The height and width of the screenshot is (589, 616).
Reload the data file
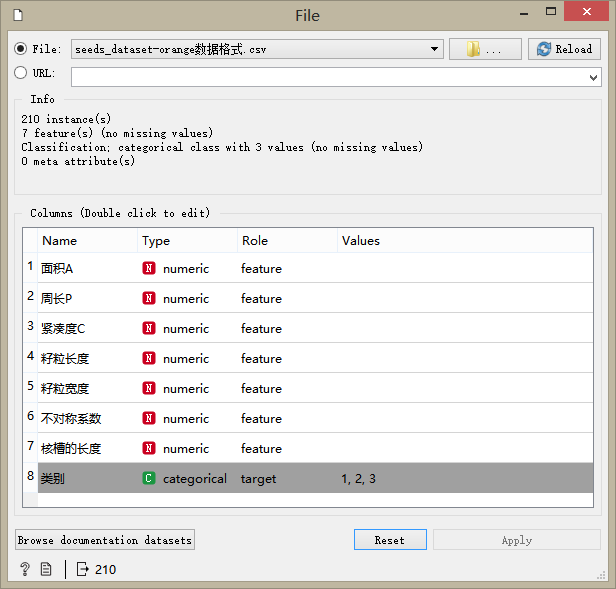click(564, 49)
